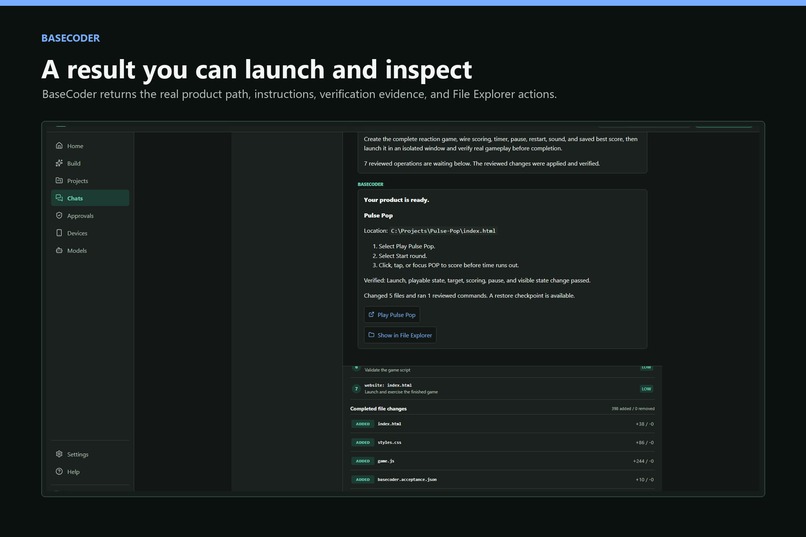
Task: Click LOW badge on website: index.html row
Action: [646, 388]
